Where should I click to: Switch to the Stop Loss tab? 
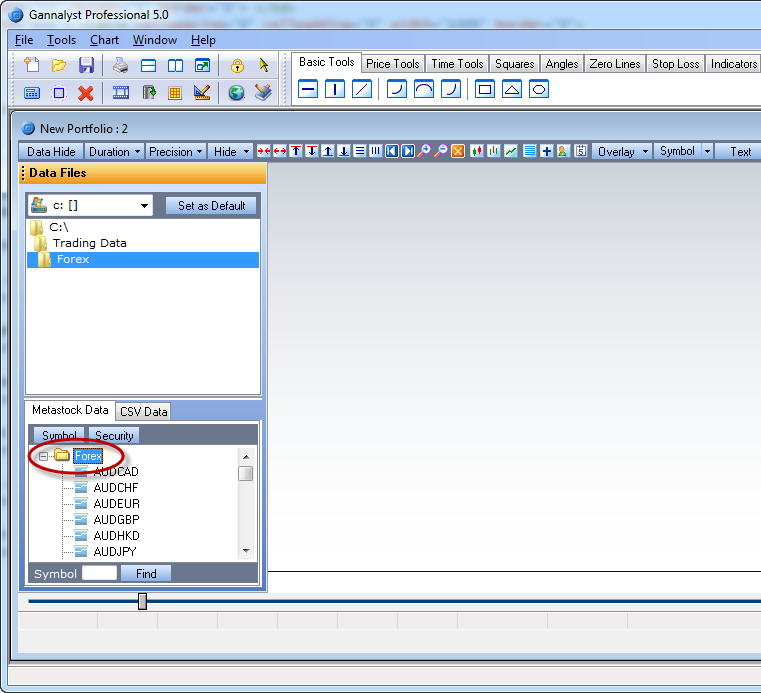click(x=676, y=64)
